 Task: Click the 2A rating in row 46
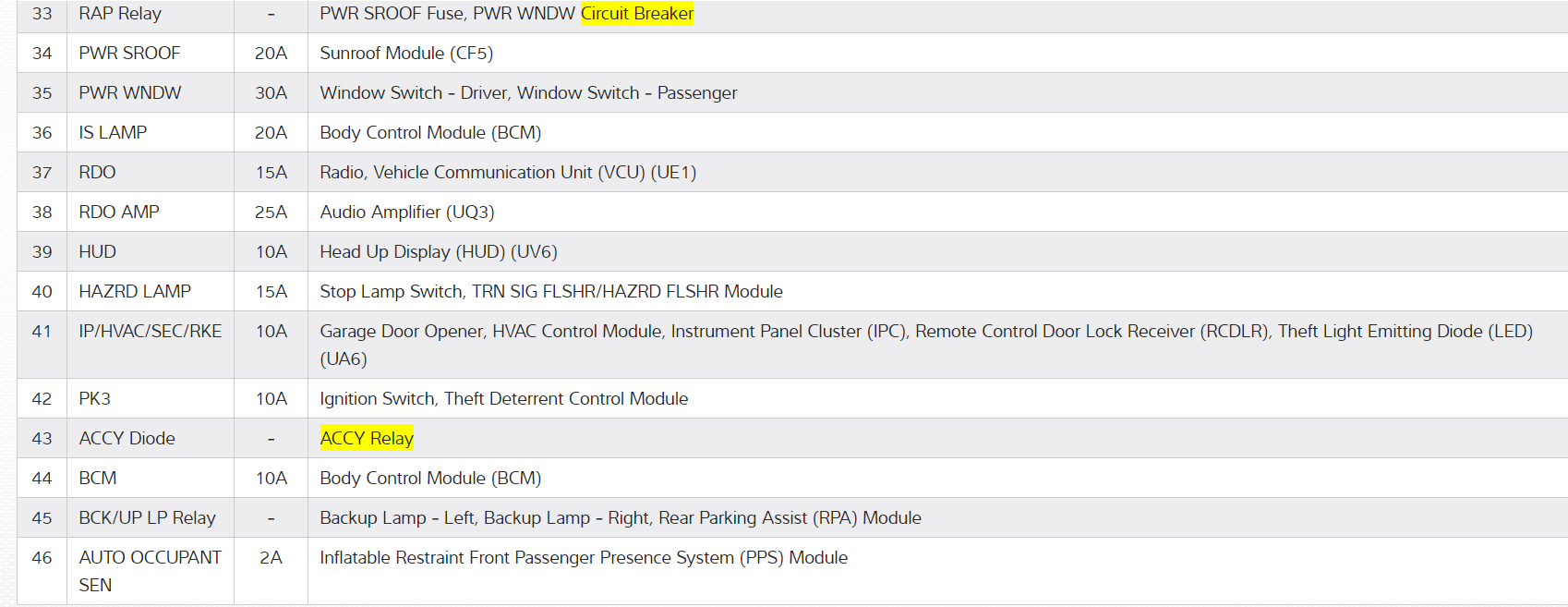click(271, 558)
